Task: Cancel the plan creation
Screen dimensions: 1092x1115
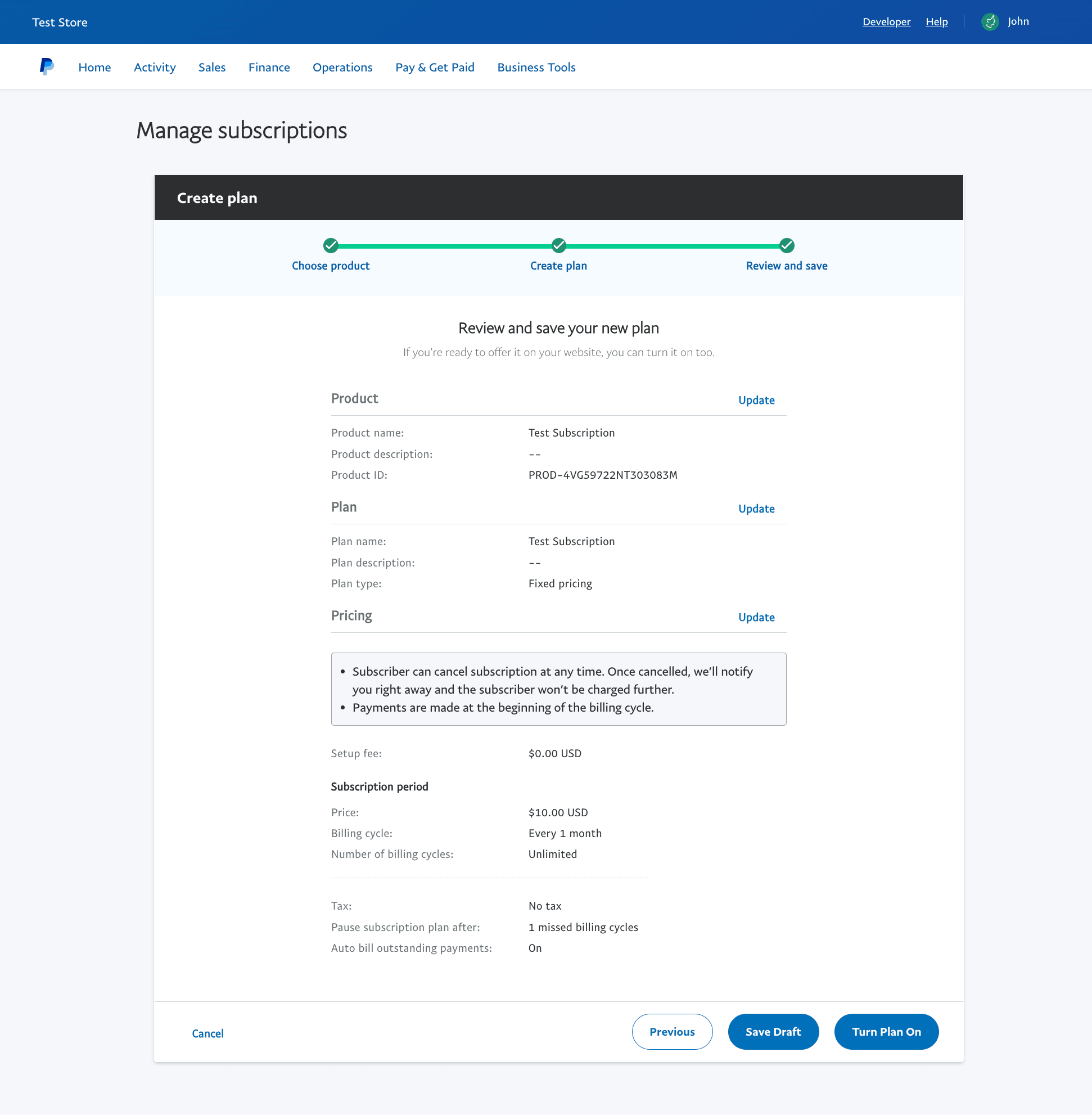Action: tap(207, 1033)
